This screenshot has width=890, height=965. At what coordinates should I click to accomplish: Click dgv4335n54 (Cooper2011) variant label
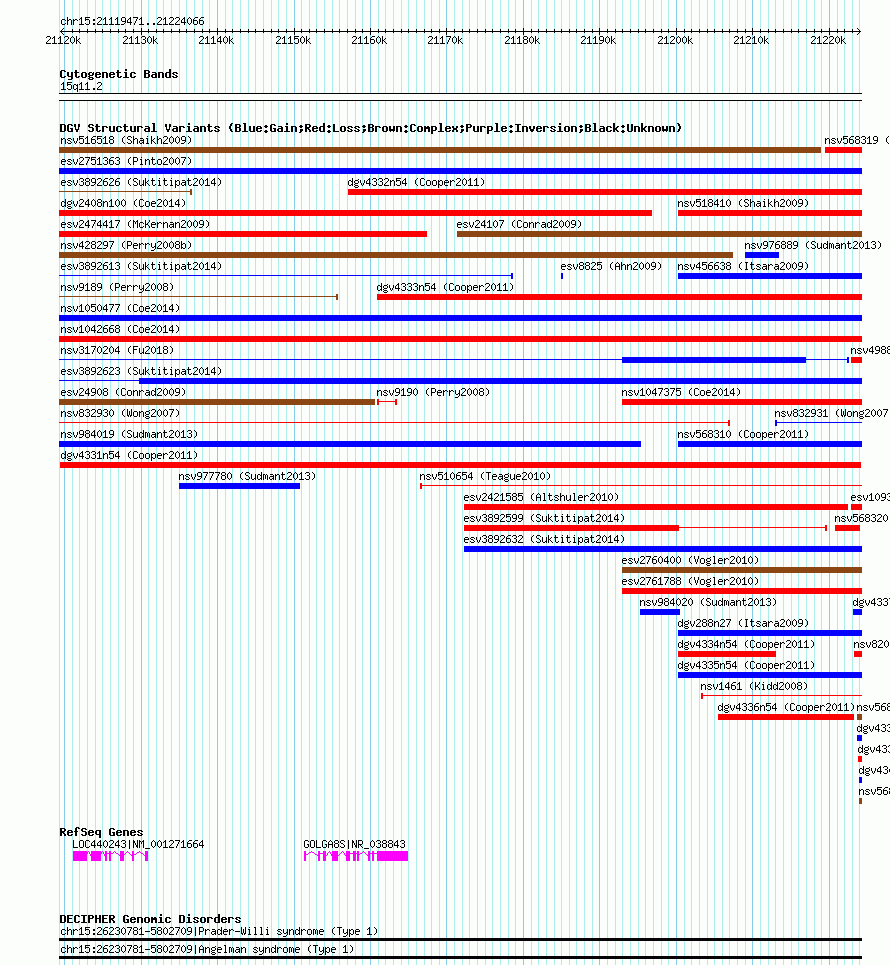pos(746,665)
